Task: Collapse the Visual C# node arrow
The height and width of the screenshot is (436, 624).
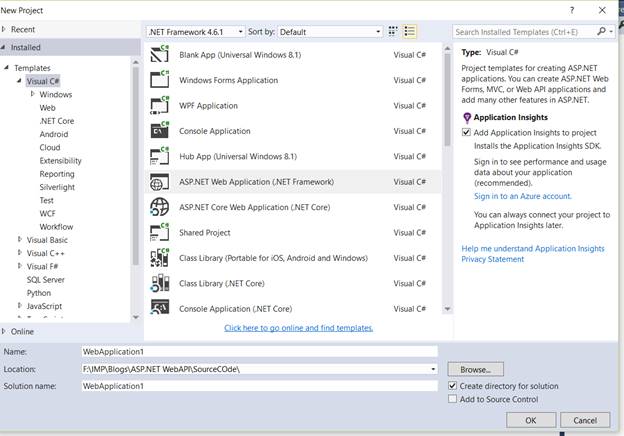Action: point(19,81)
